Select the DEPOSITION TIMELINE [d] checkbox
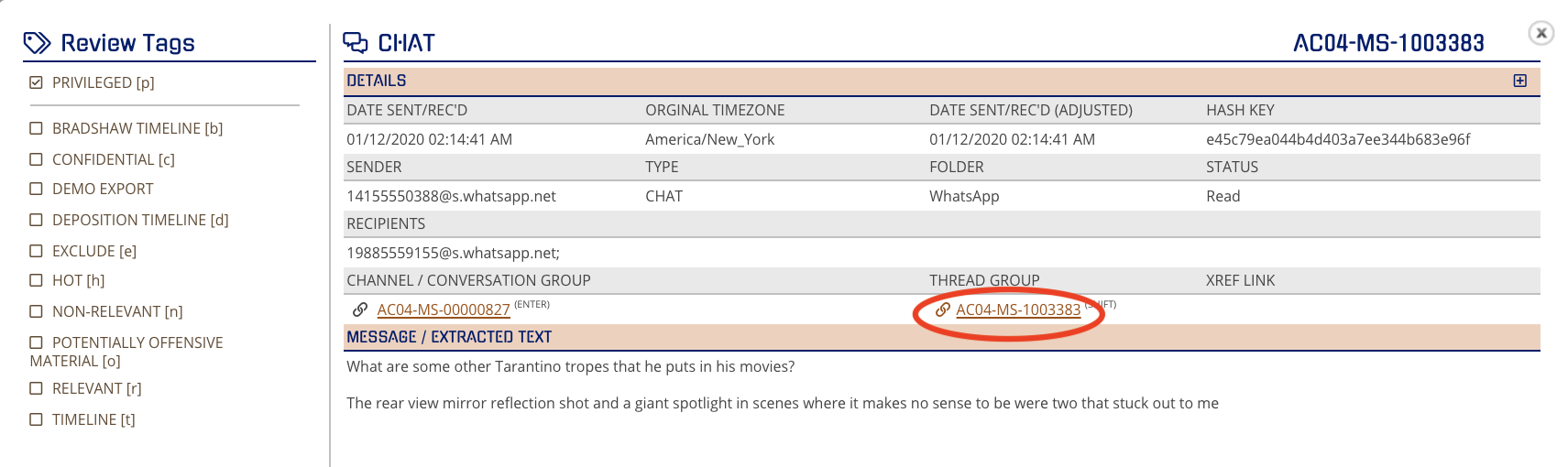 (x=36, y=220)
